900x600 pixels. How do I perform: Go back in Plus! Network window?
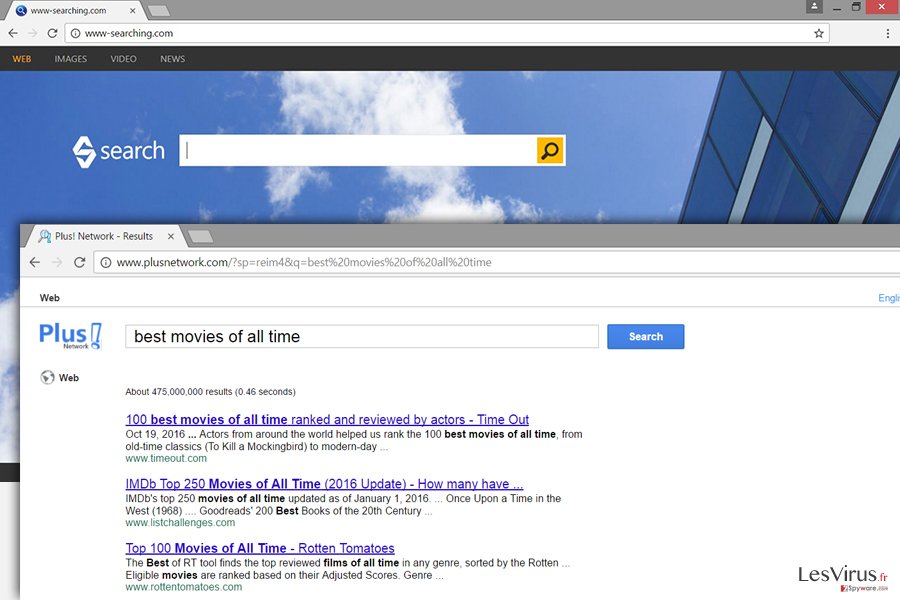click(35, 262)
